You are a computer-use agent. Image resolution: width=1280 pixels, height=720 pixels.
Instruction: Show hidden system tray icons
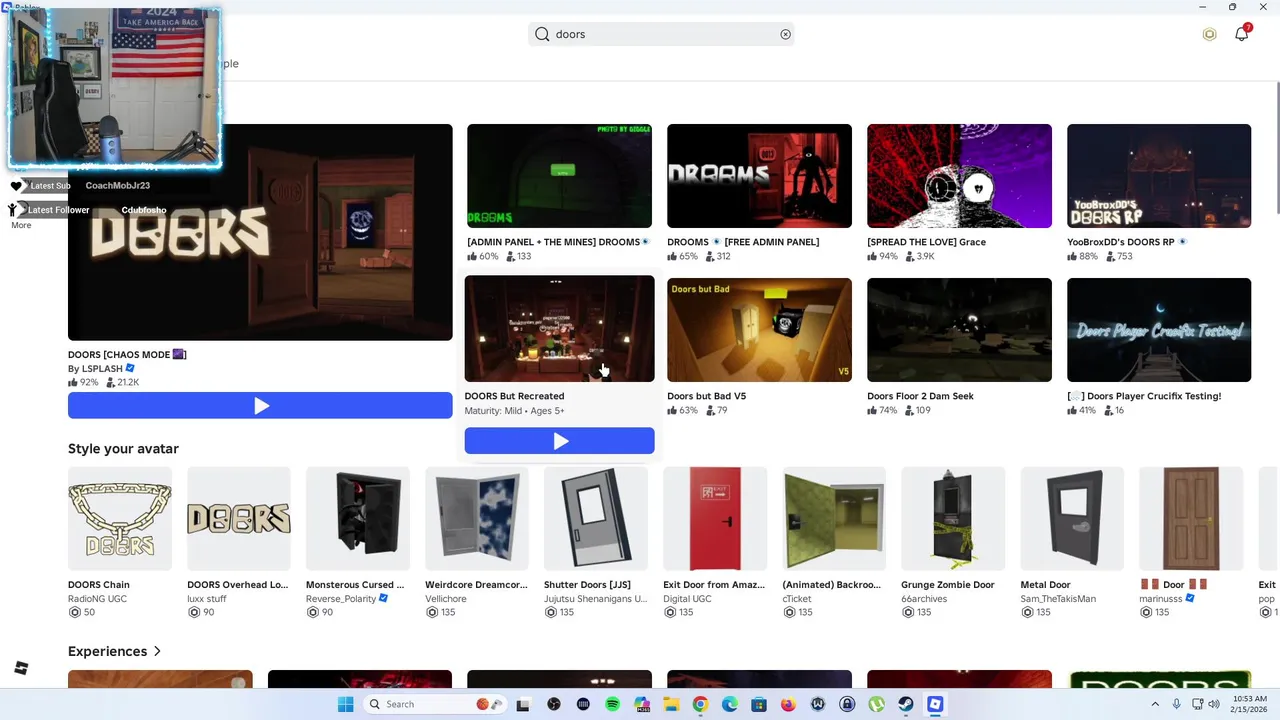pos(1155,704)
